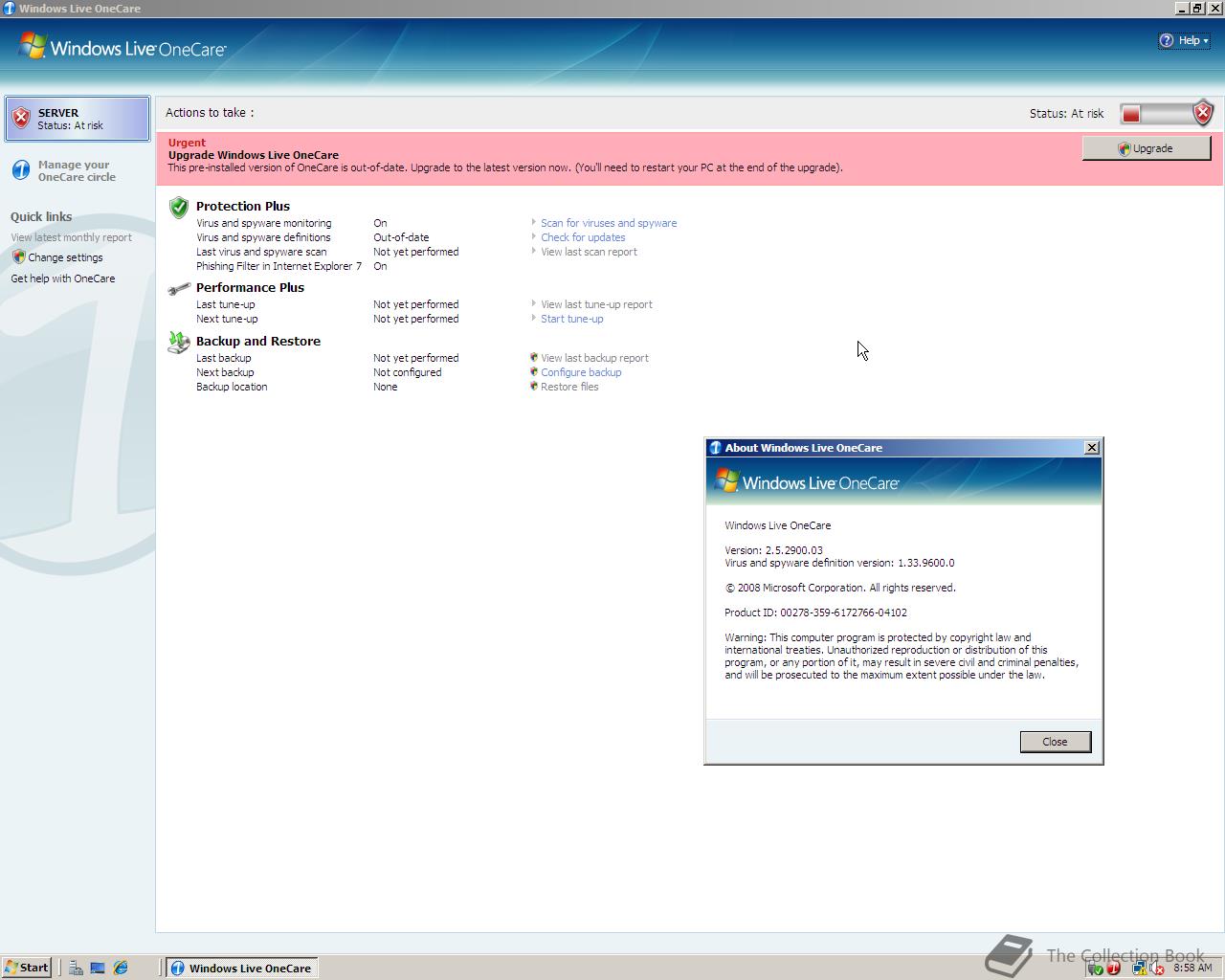1225x980 pixels.
Task: Click the Close button in About dialog
Action: pos(1055,742)
